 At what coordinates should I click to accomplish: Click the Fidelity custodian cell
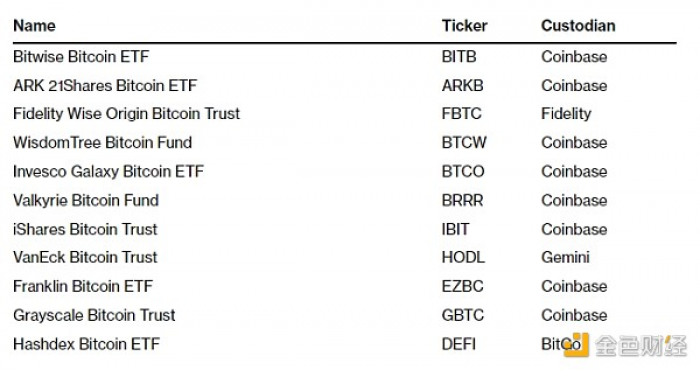click(x=566, y=114)
